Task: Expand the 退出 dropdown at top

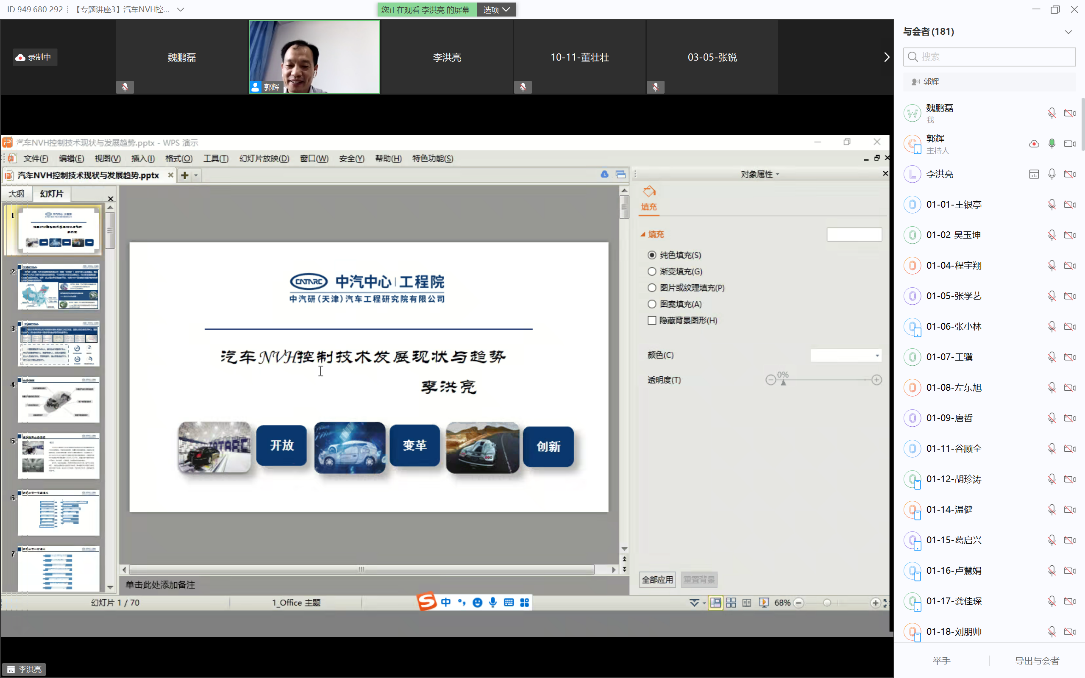Action: 497,9
